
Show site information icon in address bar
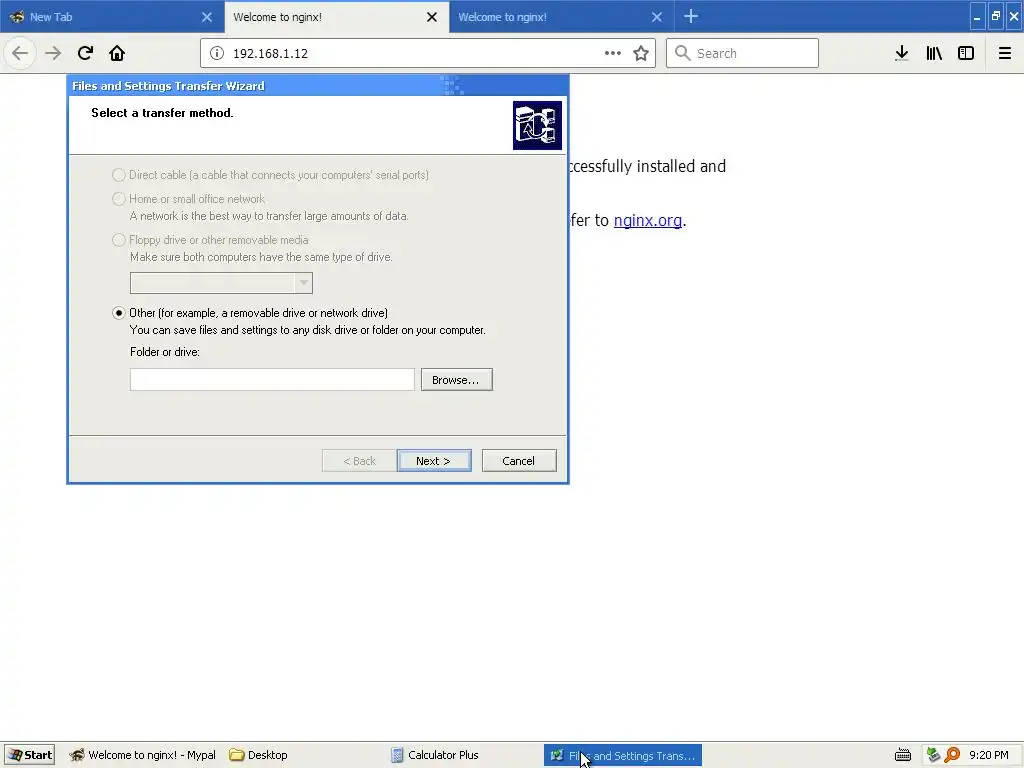tap(217, 53)
